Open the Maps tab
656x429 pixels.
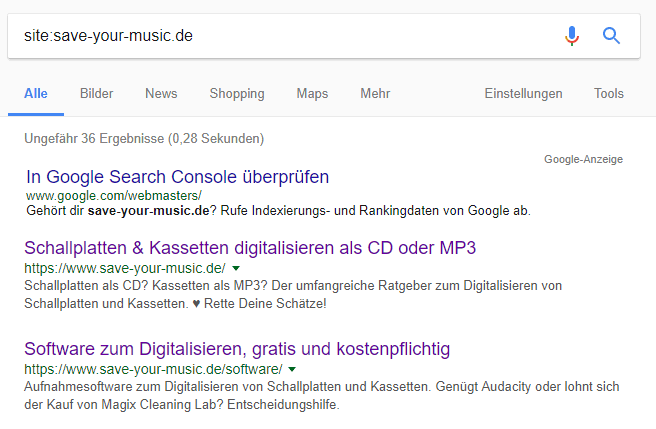(312, 94)
